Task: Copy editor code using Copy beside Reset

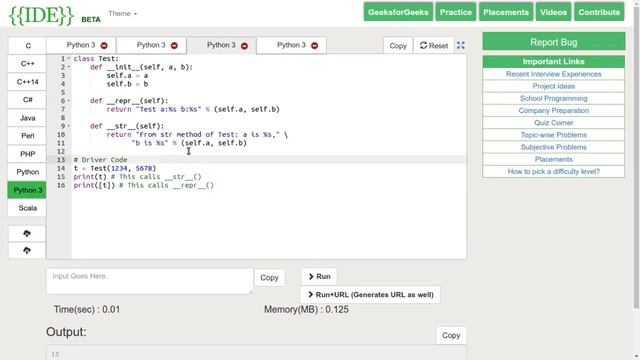Action: pyautogui.click(x=398, y=46)
